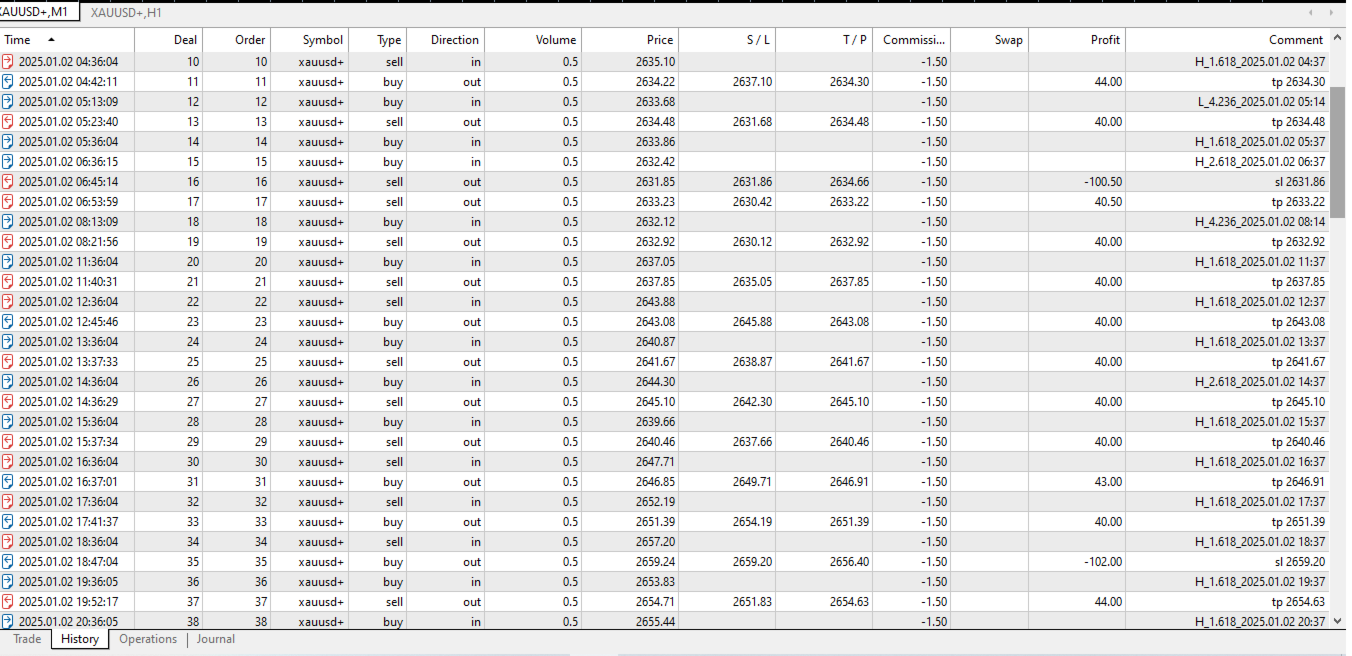The height and width of the screenshot is (656, 1352).
Task: Click the sell deal icon at 14:36:29
Action: [x=8, y=402]
